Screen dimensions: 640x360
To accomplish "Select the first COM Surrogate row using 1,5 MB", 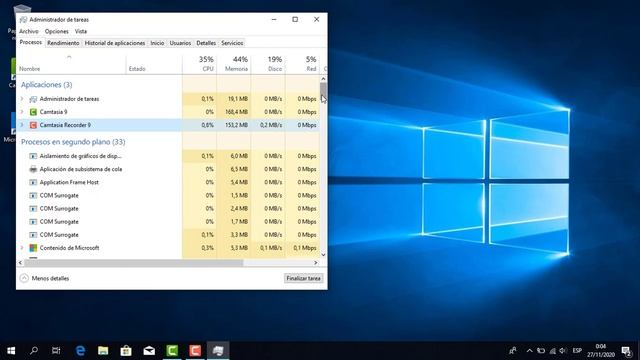I will (x=168, y=196).
